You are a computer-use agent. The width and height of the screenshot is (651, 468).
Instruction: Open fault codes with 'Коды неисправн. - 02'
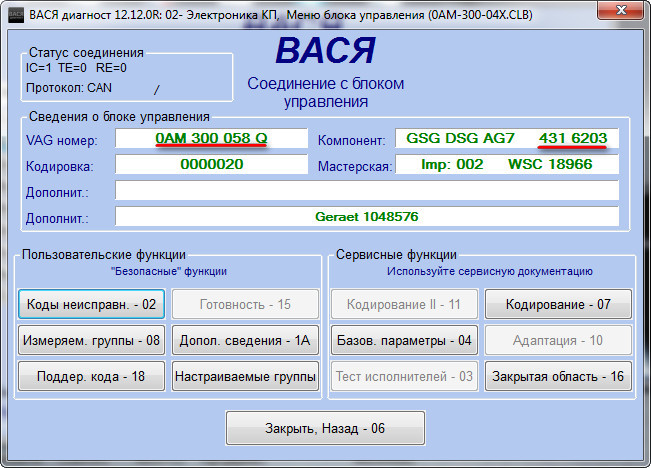pos(91,304)
